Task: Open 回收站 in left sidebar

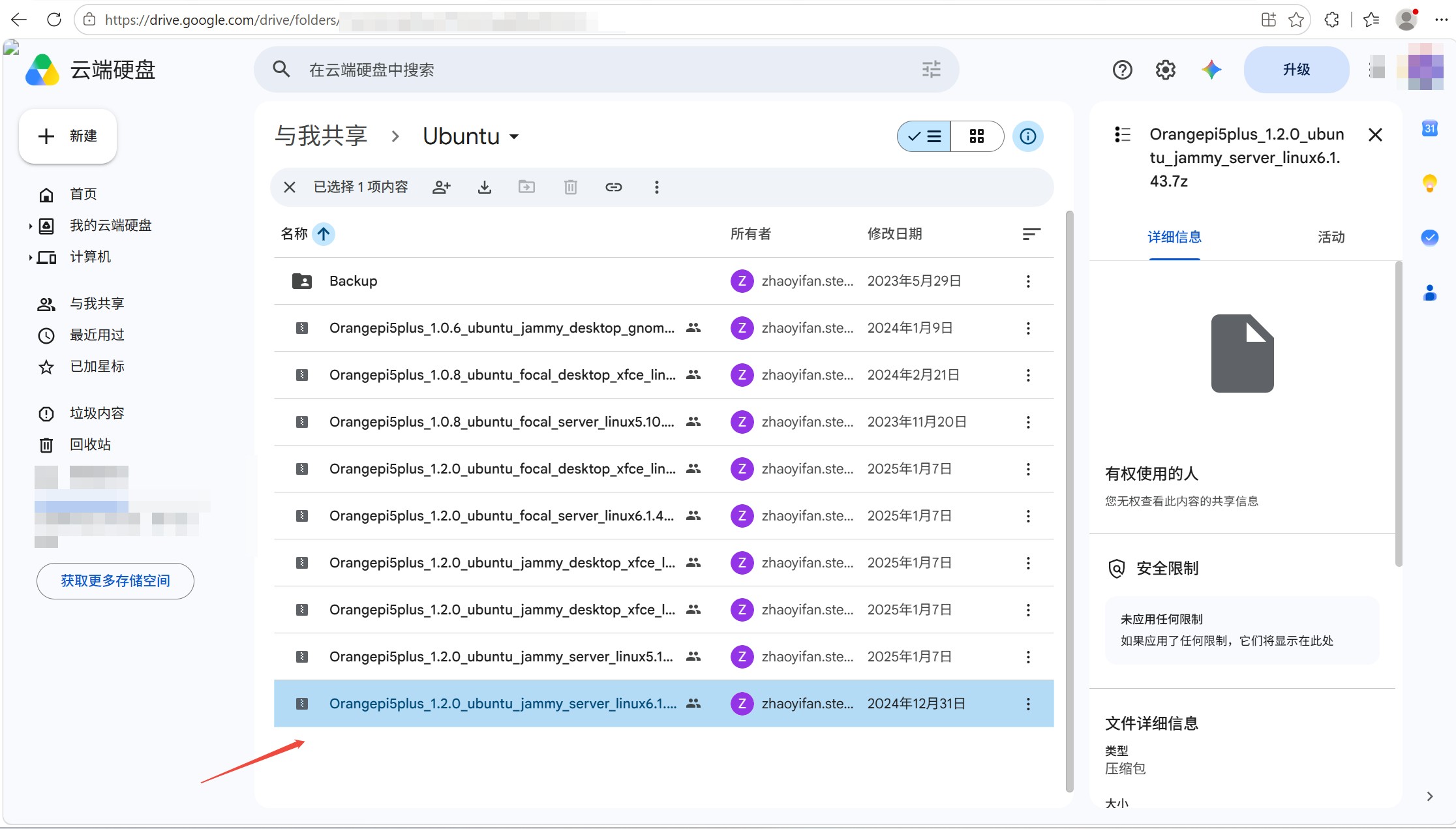Action: point(91,444)
